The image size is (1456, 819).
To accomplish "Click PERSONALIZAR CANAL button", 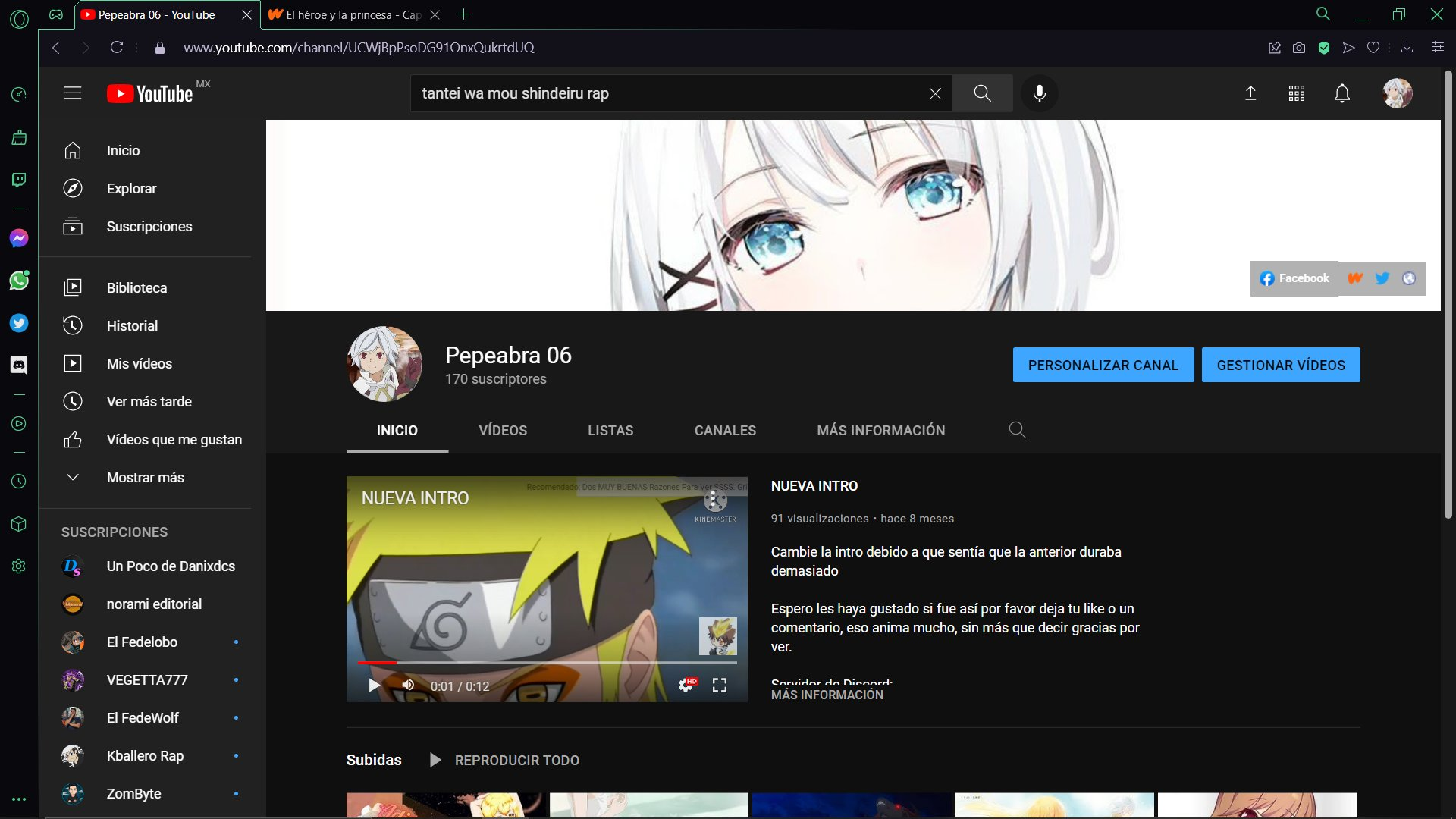I will tap(1103, 365).
